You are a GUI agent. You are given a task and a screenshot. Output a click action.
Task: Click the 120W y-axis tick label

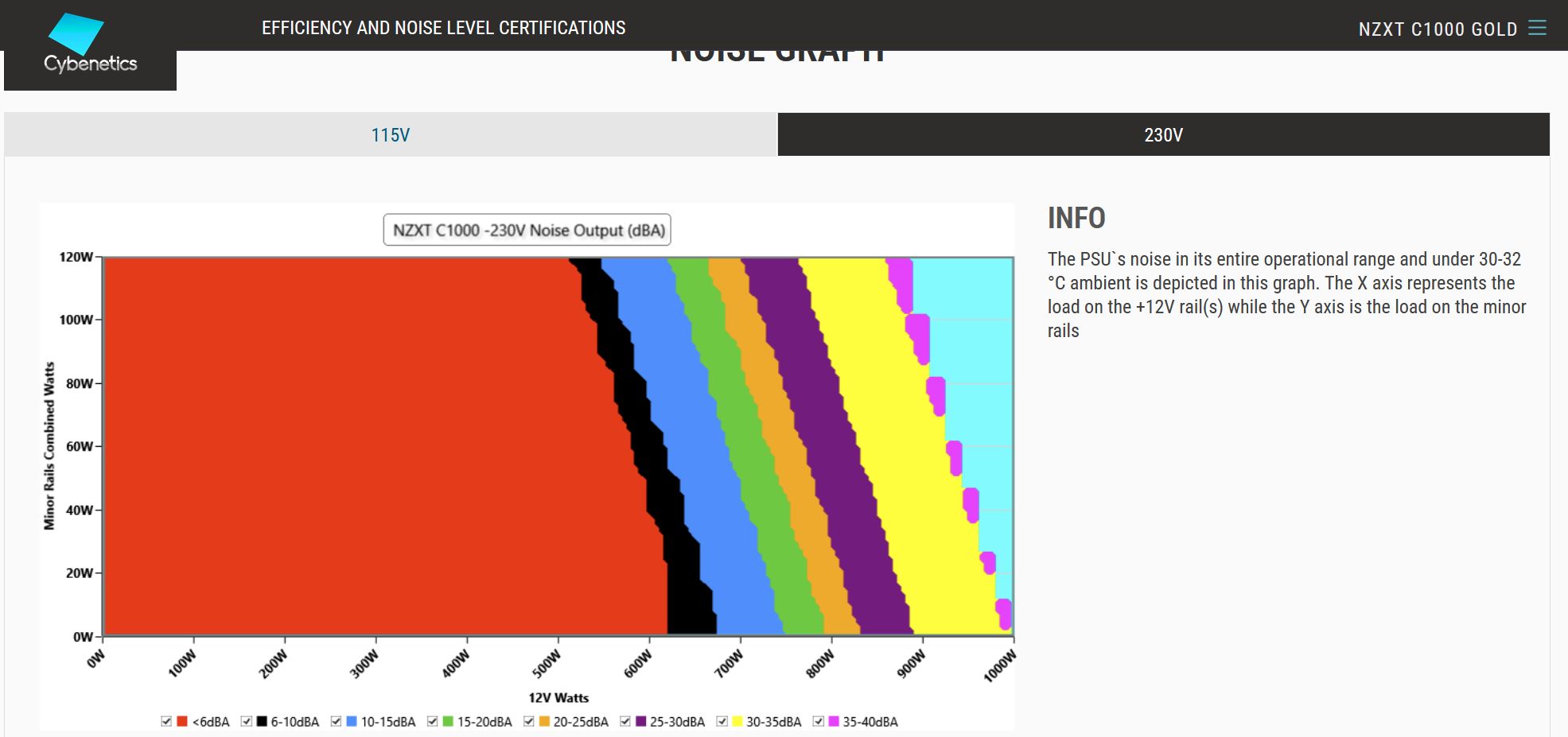point(76,257)
